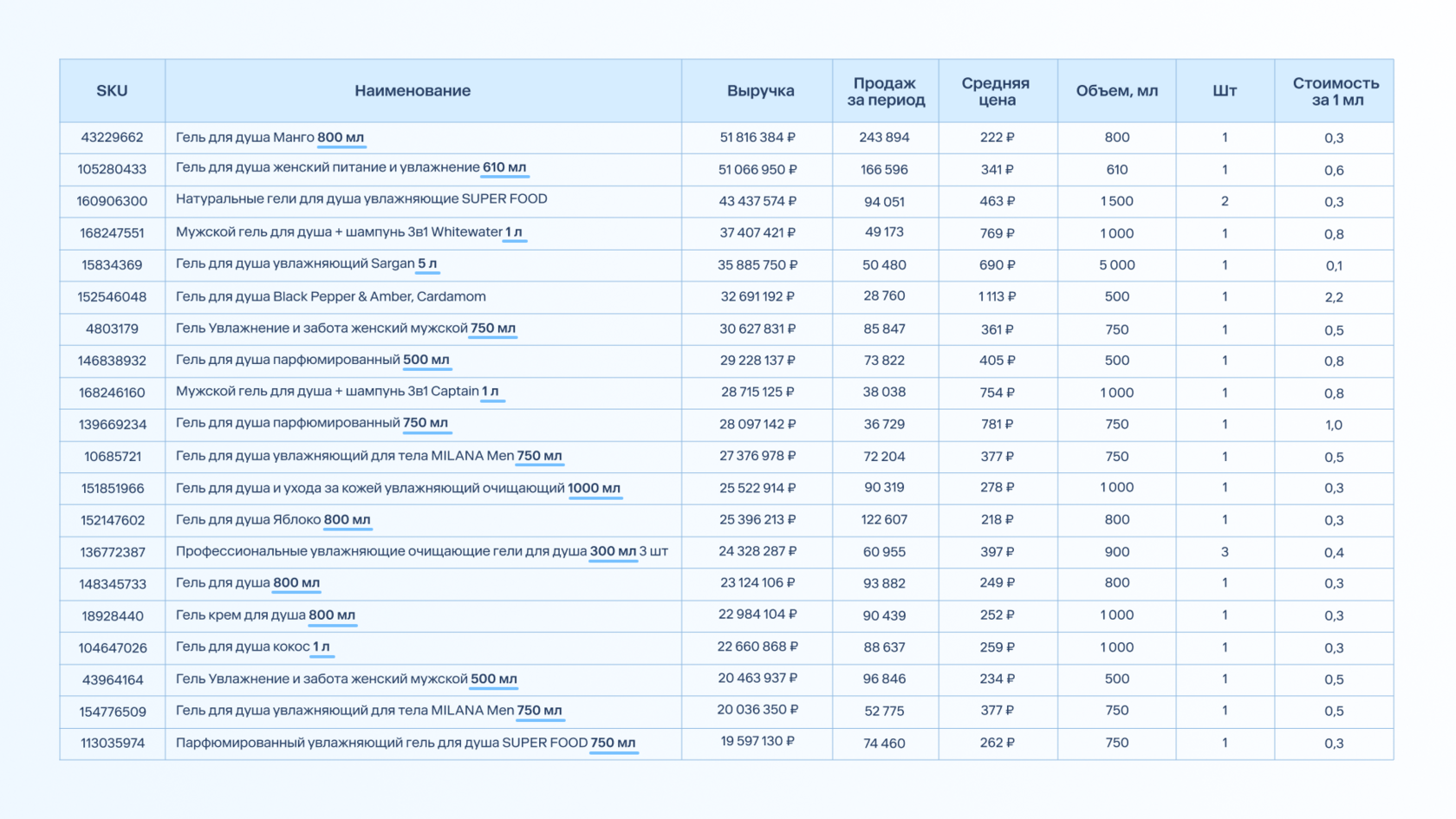Click revenue value 32 691 192 ₽

[757, 296]
